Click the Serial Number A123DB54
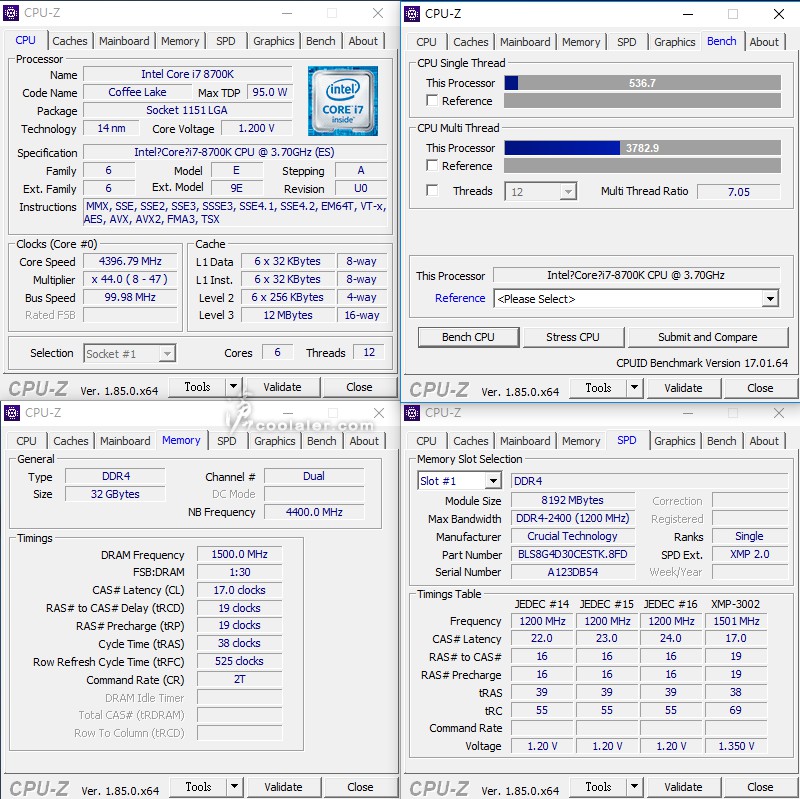Viewport: 800px width, 799px height. 572,572
